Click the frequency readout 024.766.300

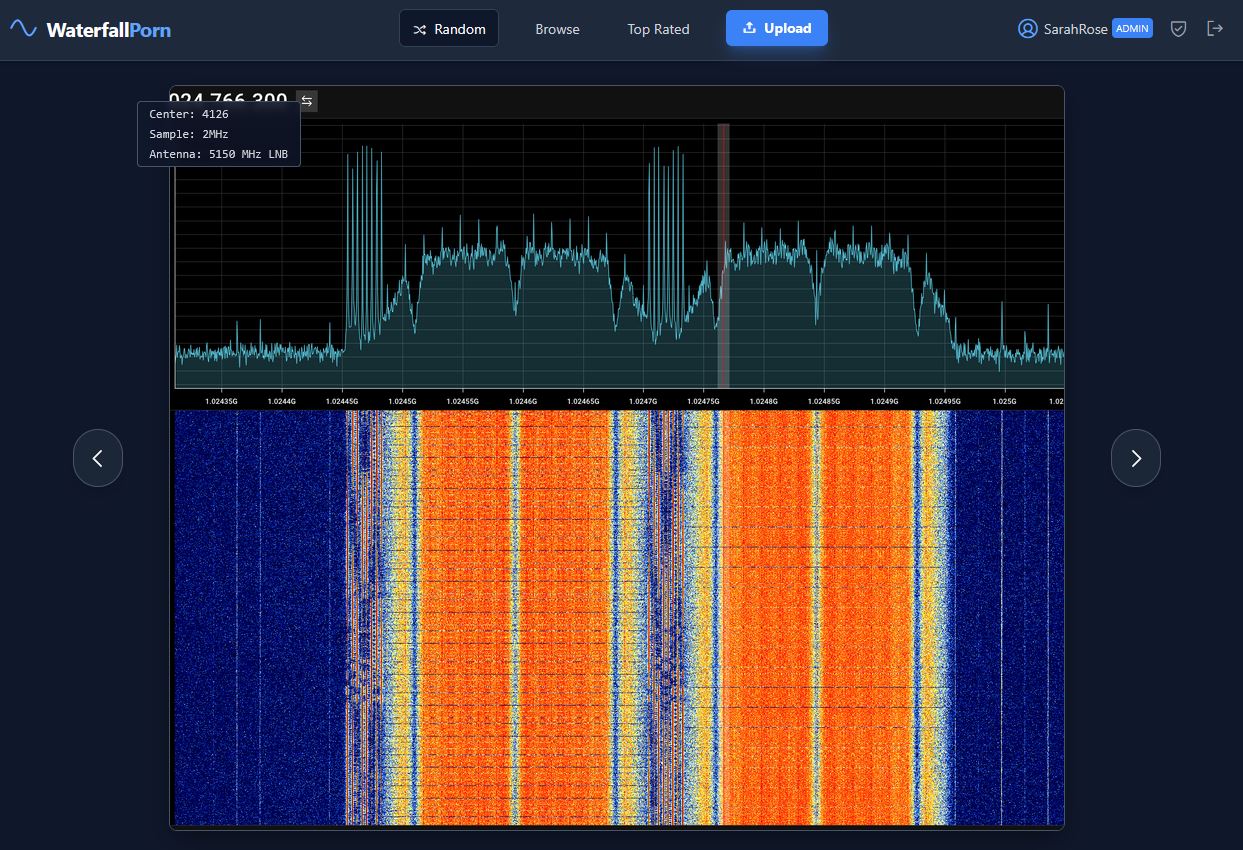coord(229,101)
